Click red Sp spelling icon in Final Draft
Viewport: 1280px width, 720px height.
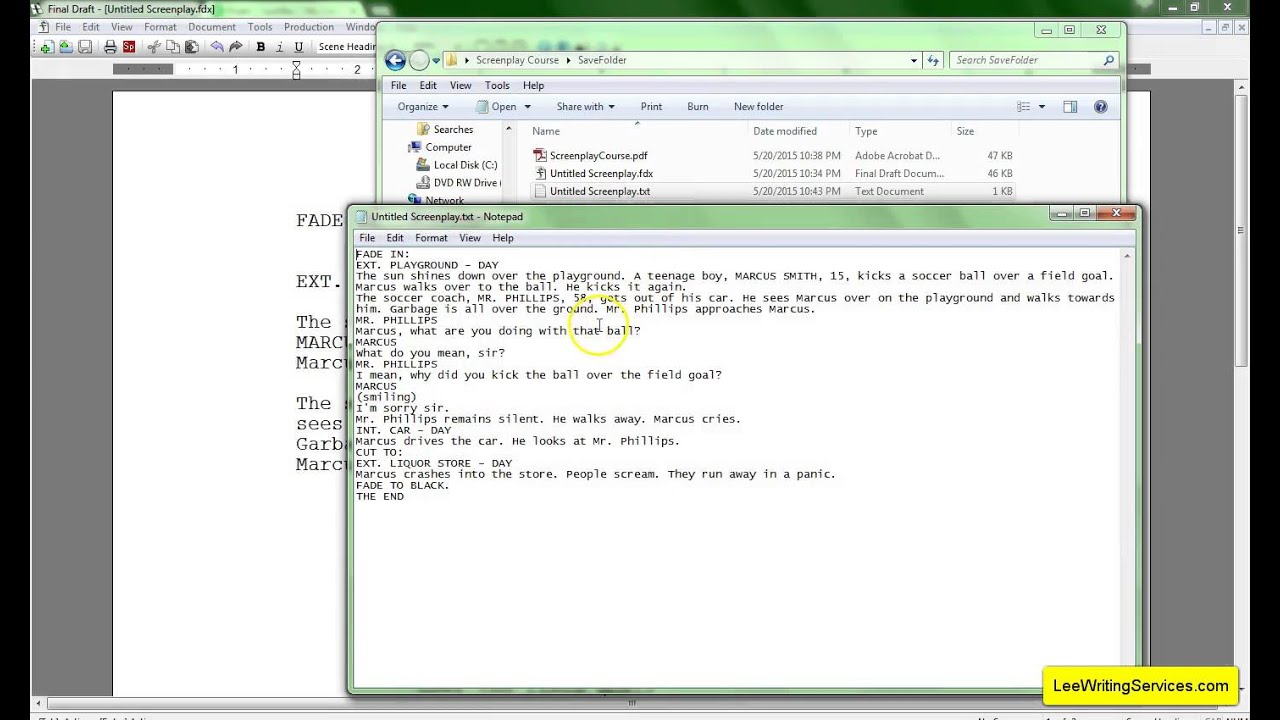coord(129,47)
